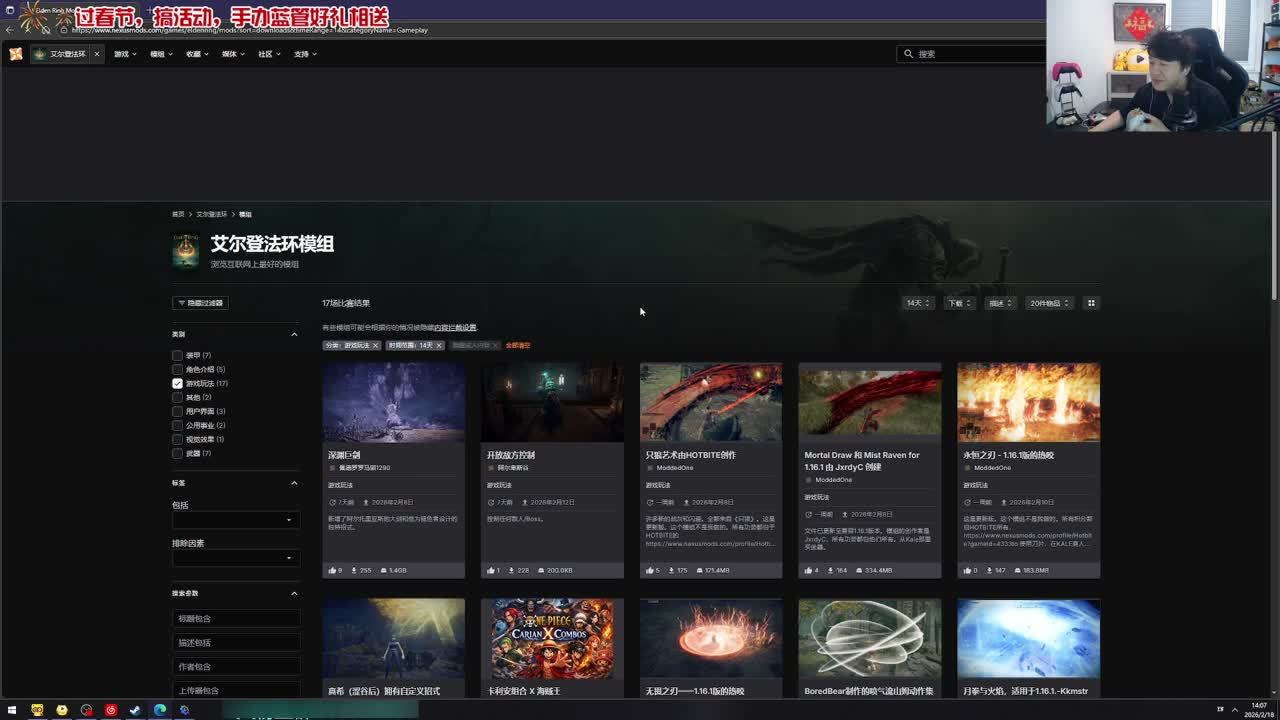Viewport: 1280px width, 720px height.
Task: Click the Elden Ring game icon beside title
Action: pos(186,252)
